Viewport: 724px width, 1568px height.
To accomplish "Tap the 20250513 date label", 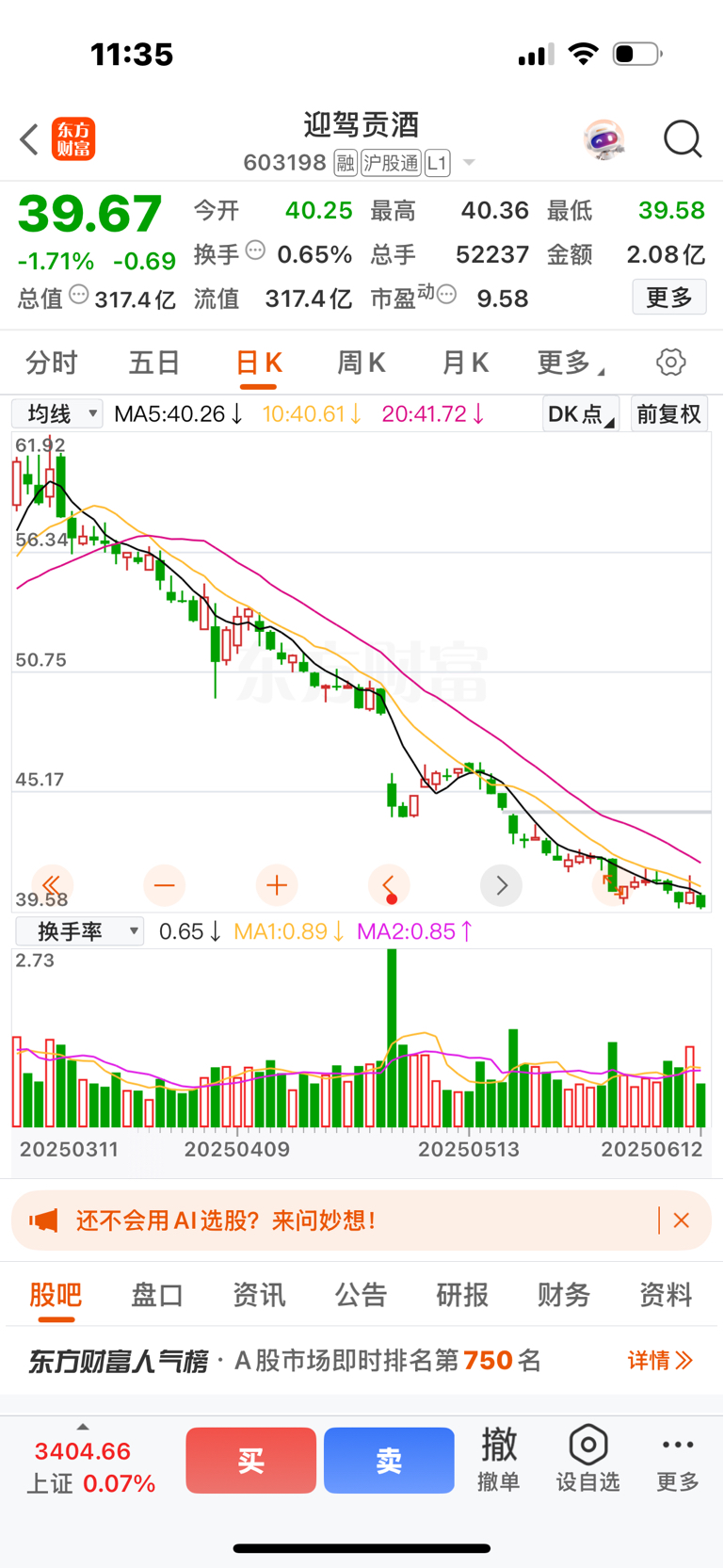I will [469, 1149].
